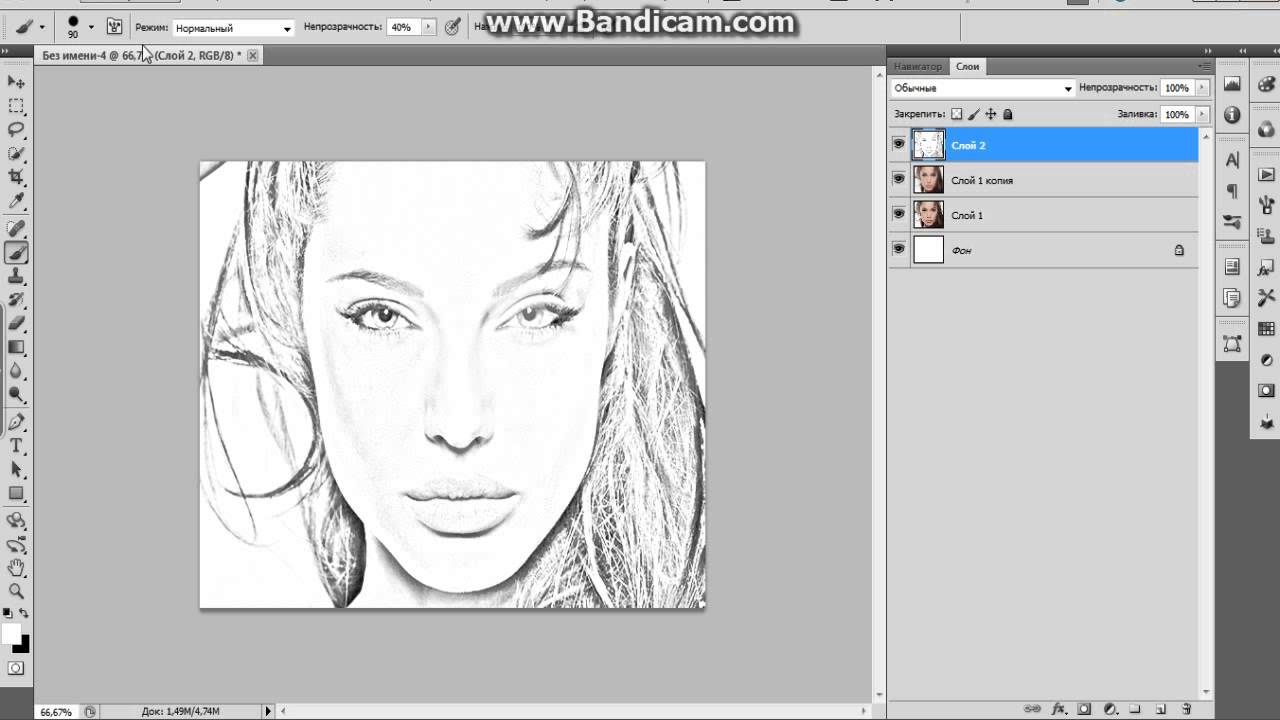Select the History Brush tool
The height and width of the screenshot is (720, 1280).
16,300
